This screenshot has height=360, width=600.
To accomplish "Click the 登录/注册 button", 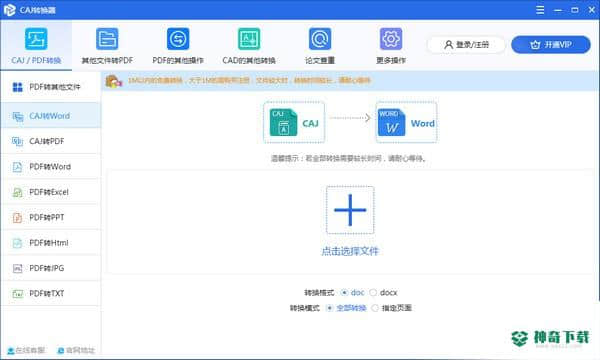I will tap(466, 45).
